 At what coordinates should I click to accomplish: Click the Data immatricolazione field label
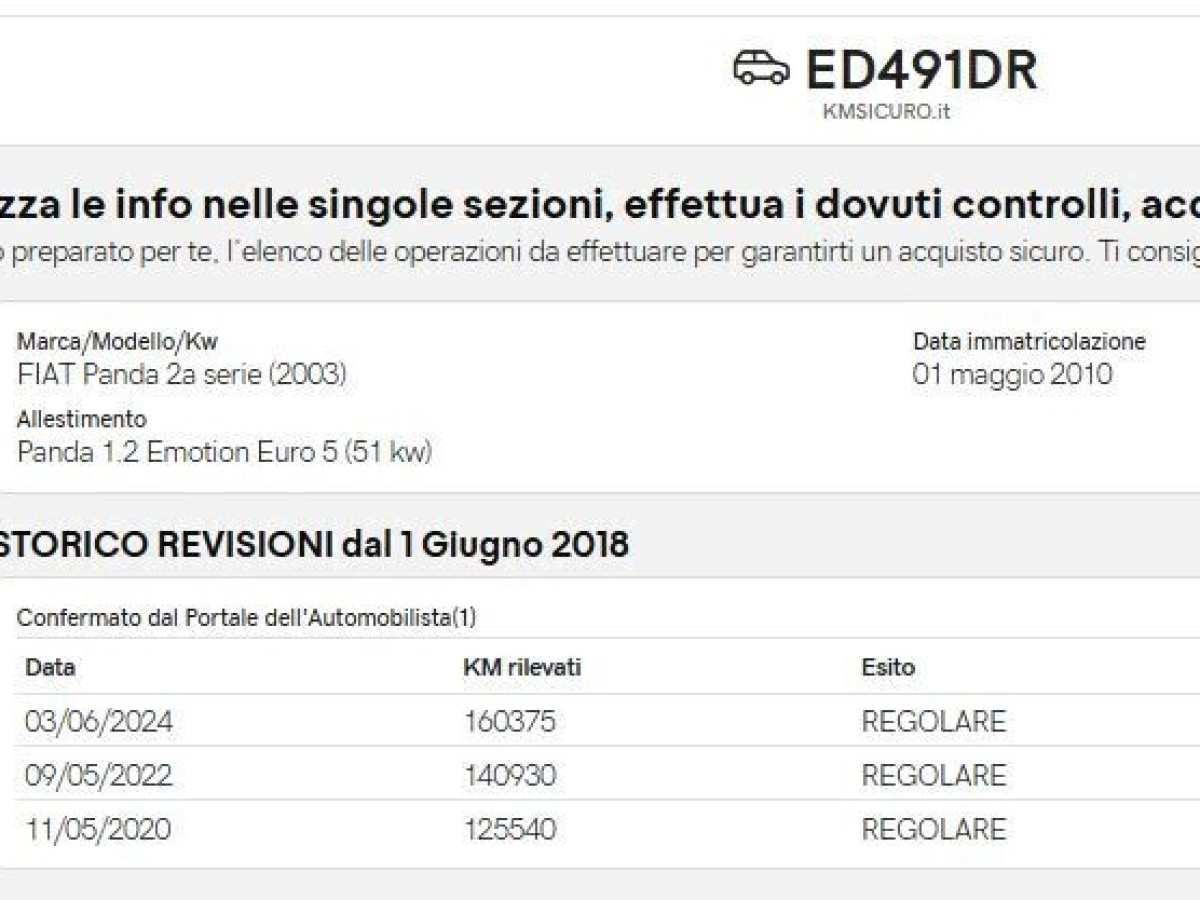coord(1029,342)
